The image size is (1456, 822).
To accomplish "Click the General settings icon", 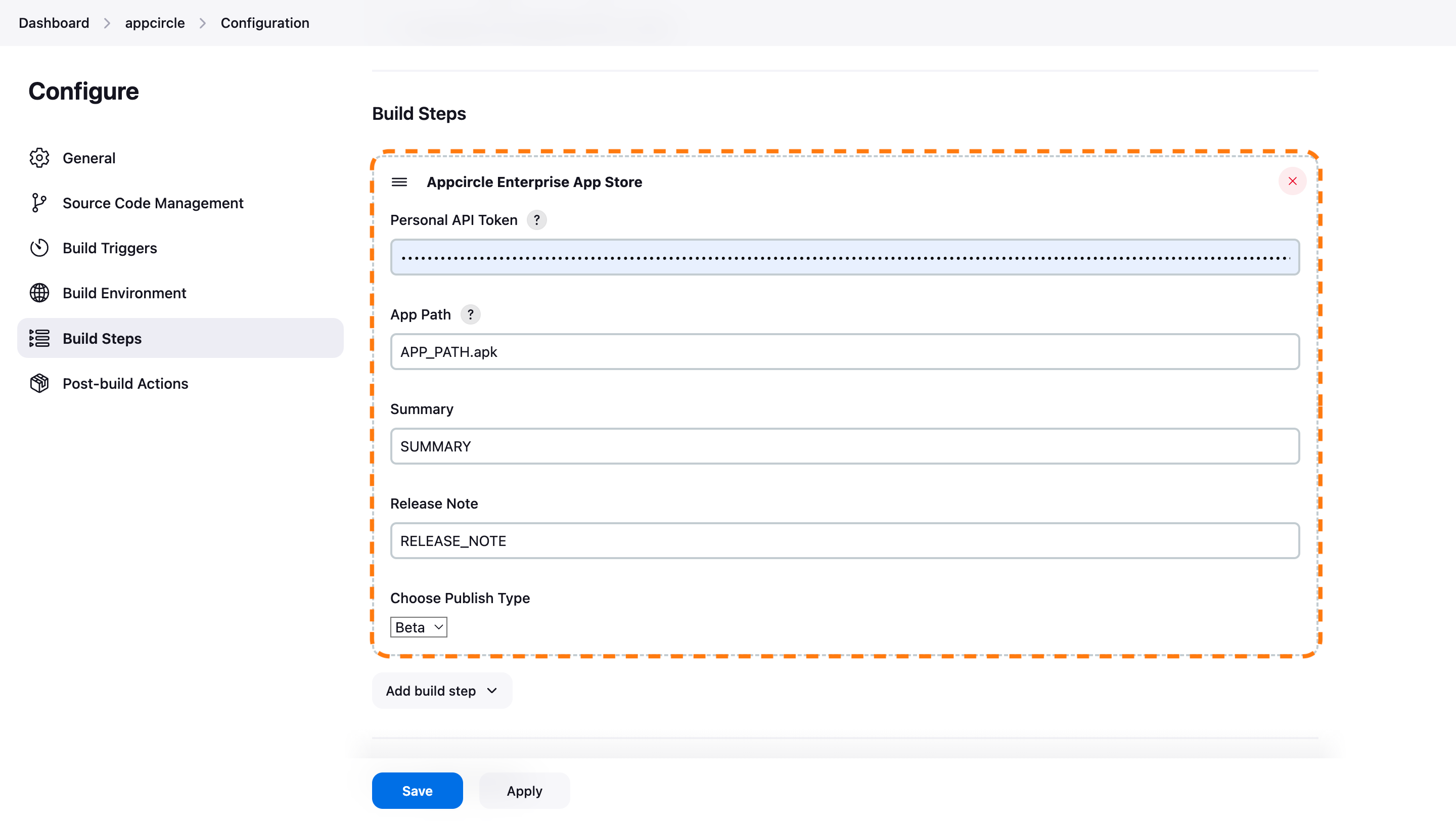I will 39,158.
